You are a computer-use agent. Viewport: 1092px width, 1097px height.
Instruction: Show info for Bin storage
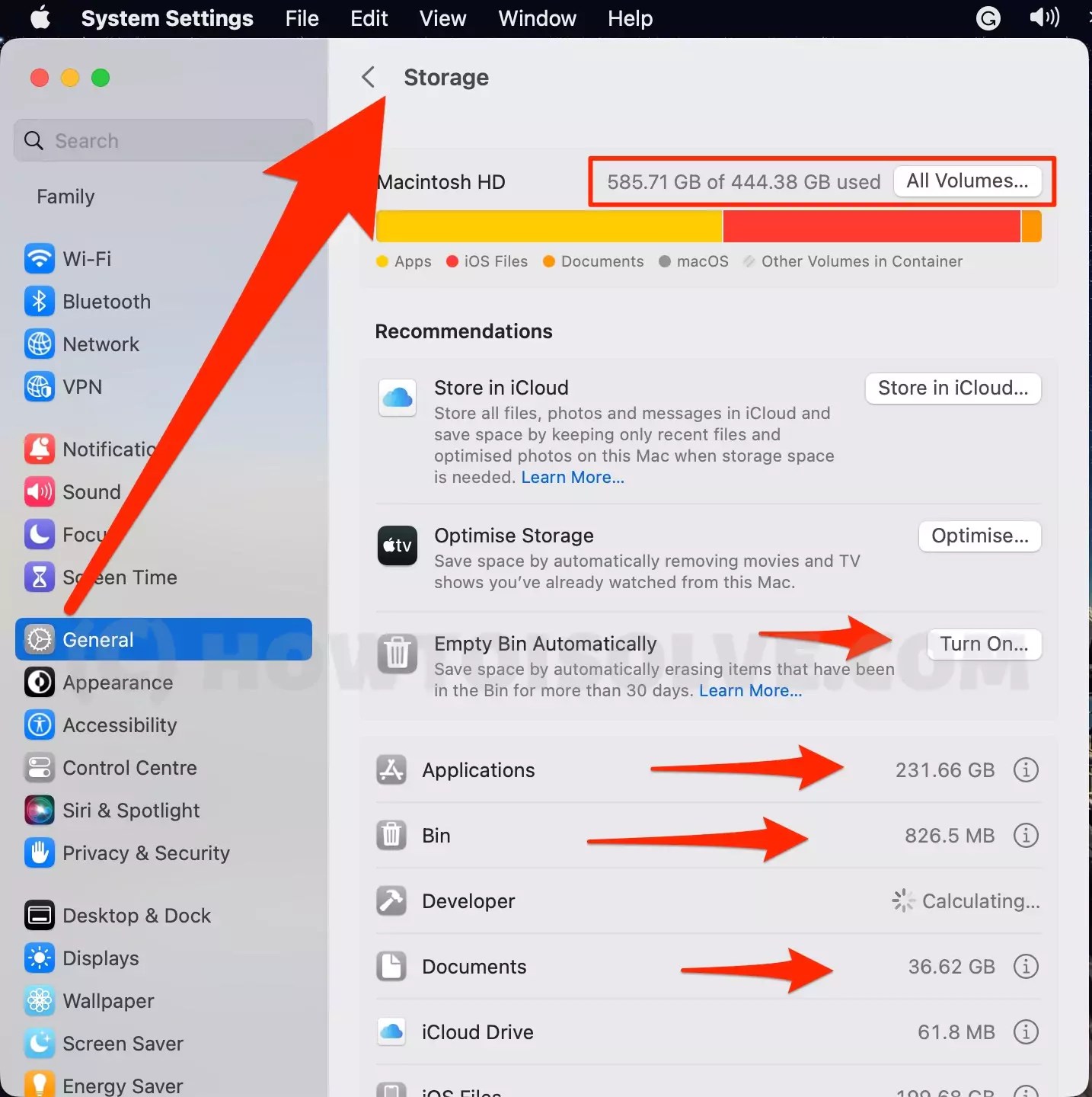[x=1026, y=836]
